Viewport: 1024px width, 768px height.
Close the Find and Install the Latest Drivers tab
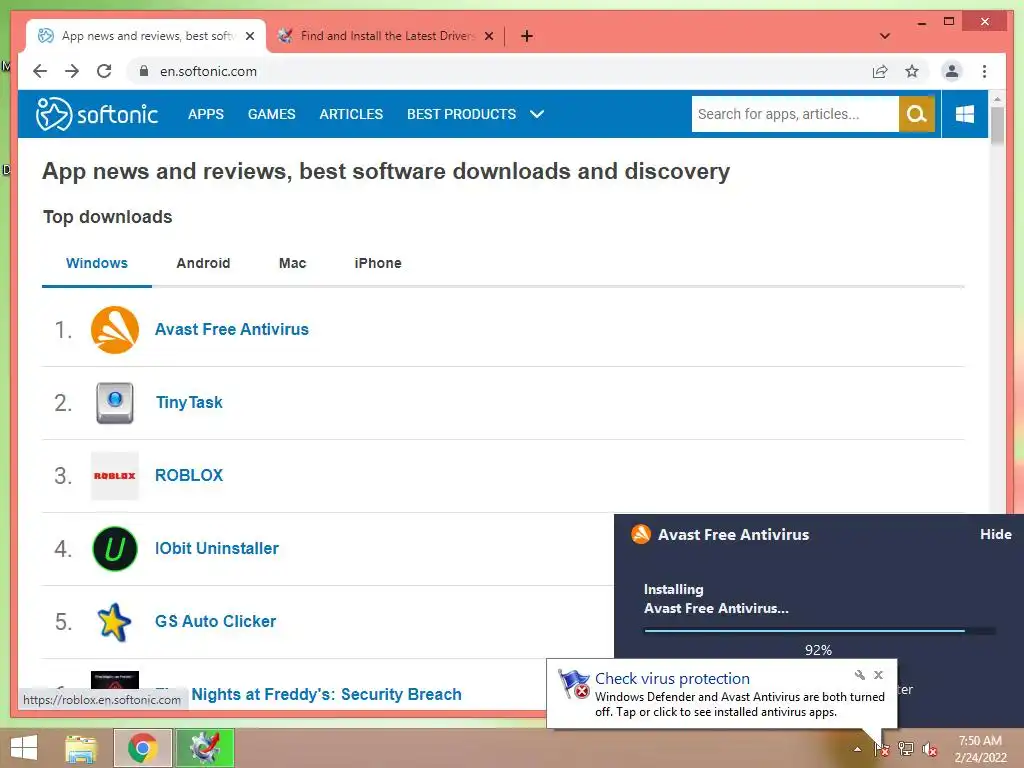click(488, 36)
